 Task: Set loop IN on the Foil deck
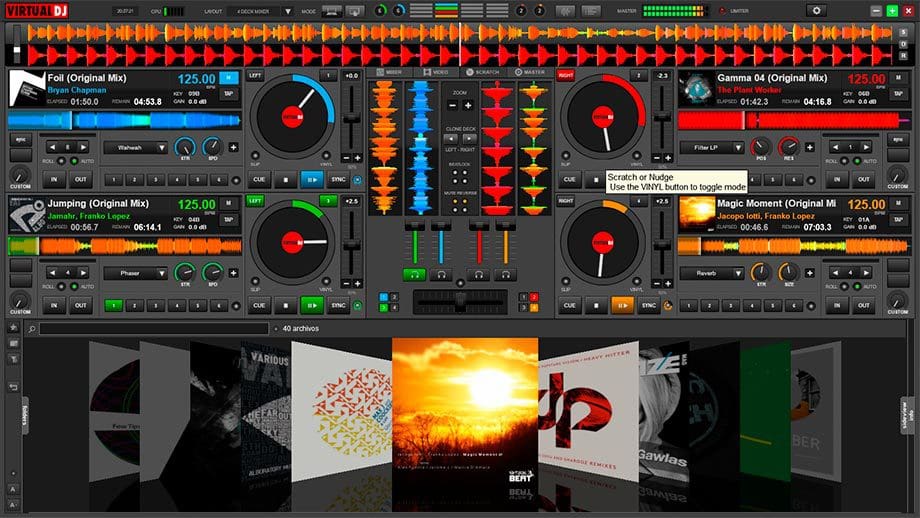coord(54,180)
